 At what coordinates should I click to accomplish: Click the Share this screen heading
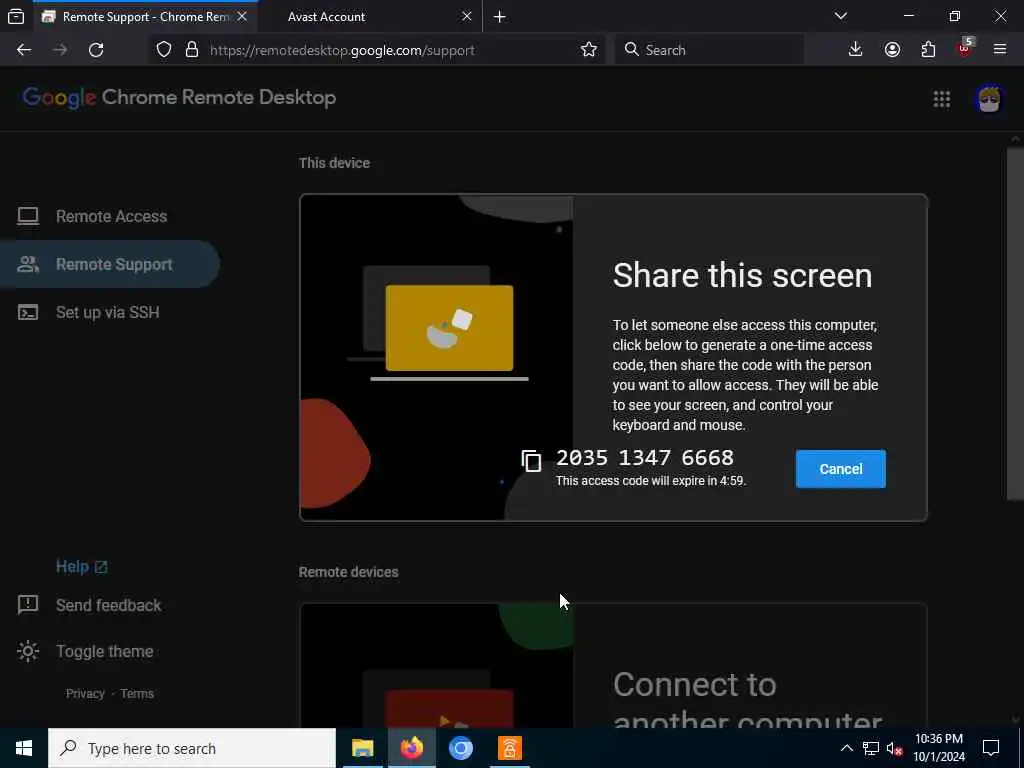(743, 275)
